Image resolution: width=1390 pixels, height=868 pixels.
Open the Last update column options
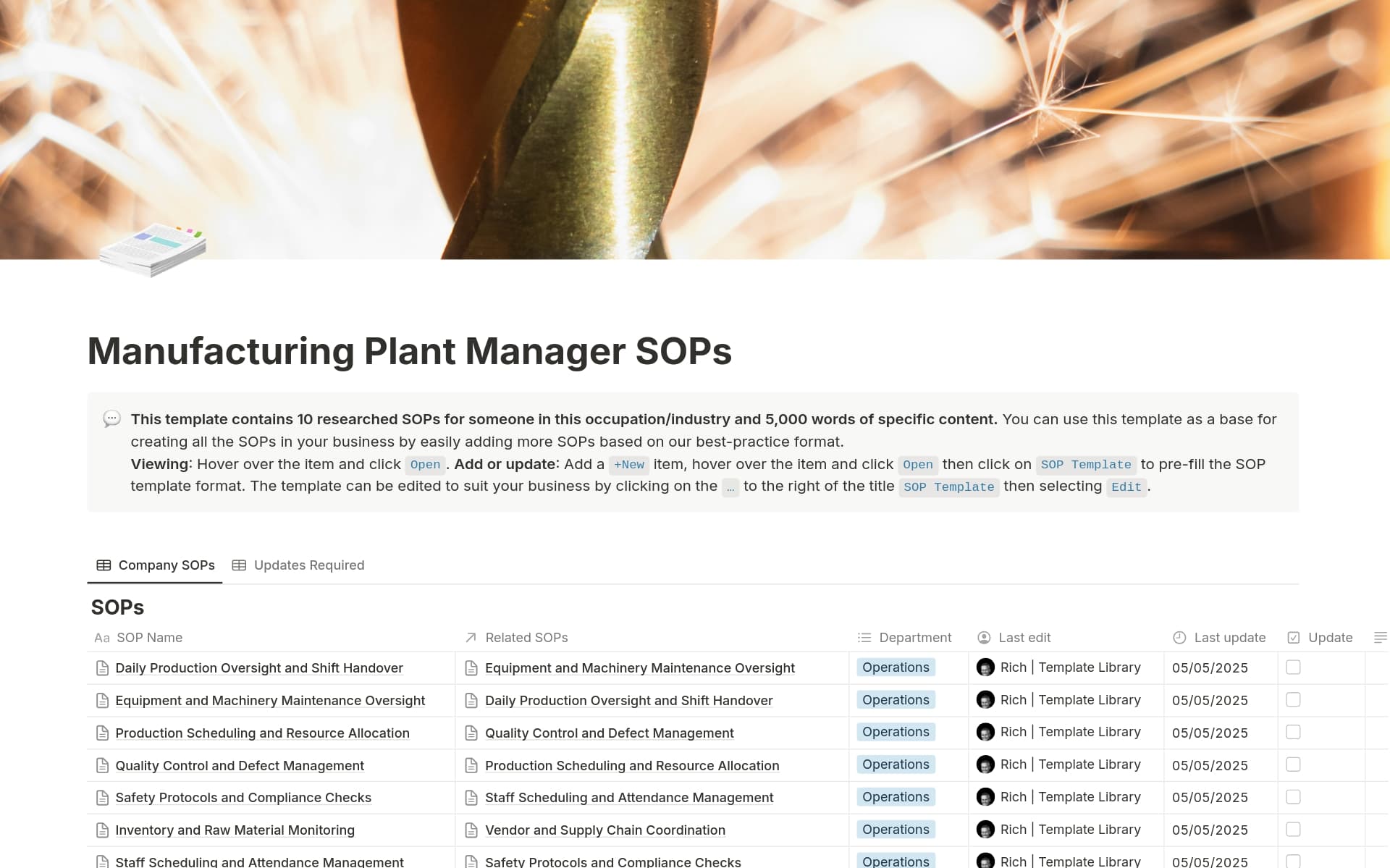point(1230,638)
